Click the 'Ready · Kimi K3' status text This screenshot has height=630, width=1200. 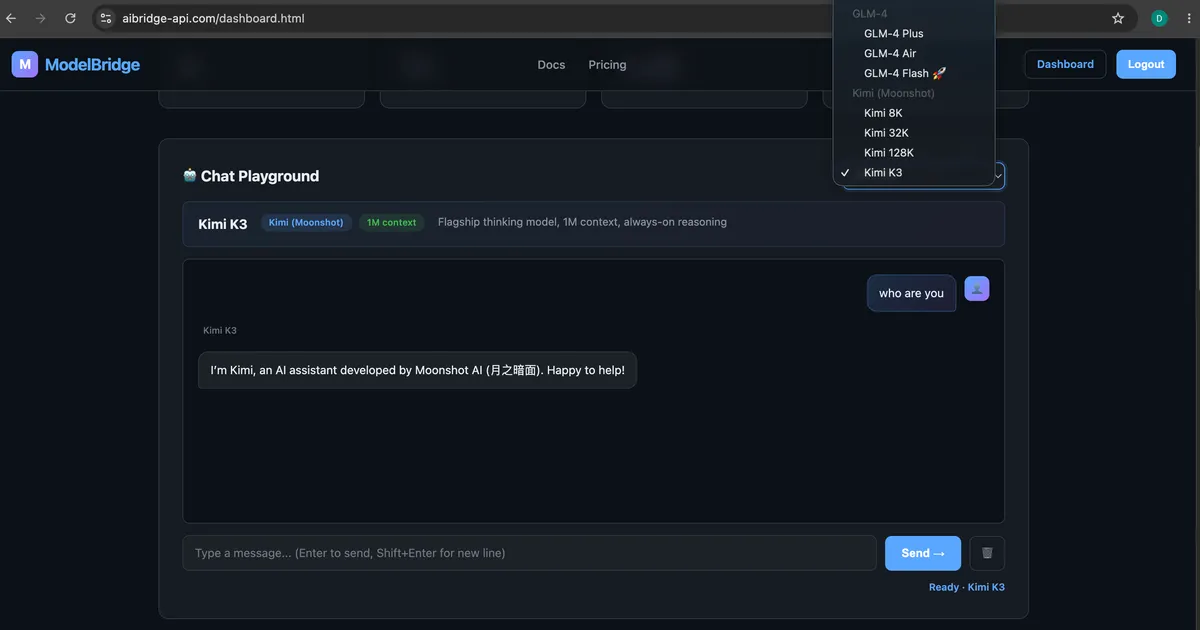tap(966, 587)
